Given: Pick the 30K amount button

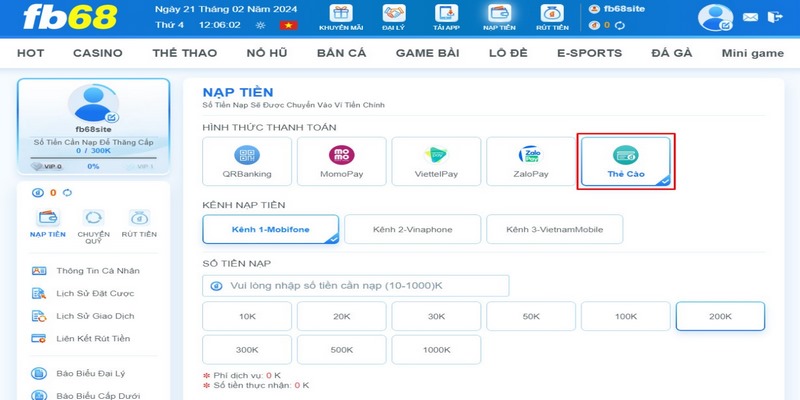Looking at the screenshot, I should pos(436,316).
